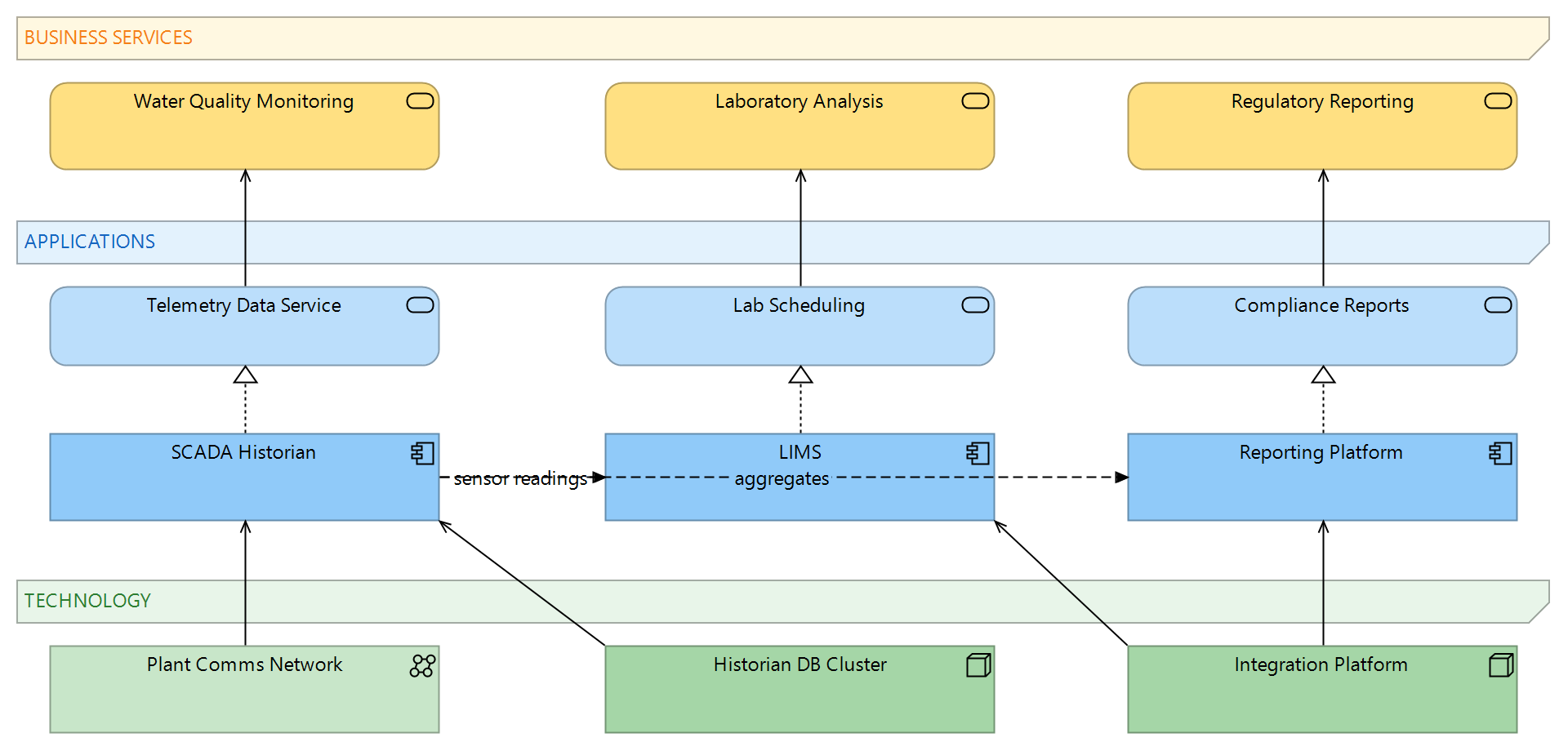The height and width of the screenshot is (751, 1568).
Task: Click realization arrowhead below Compliance Reports
Action: [1323, 375]
